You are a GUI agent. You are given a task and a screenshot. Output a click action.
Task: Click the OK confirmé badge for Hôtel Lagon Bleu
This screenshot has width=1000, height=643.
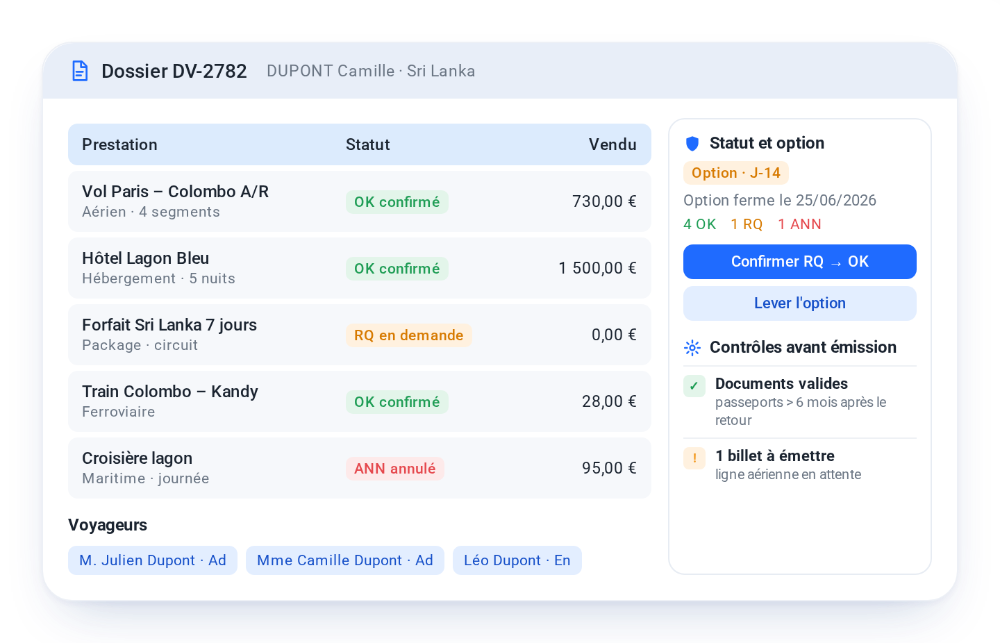point(397,269)
